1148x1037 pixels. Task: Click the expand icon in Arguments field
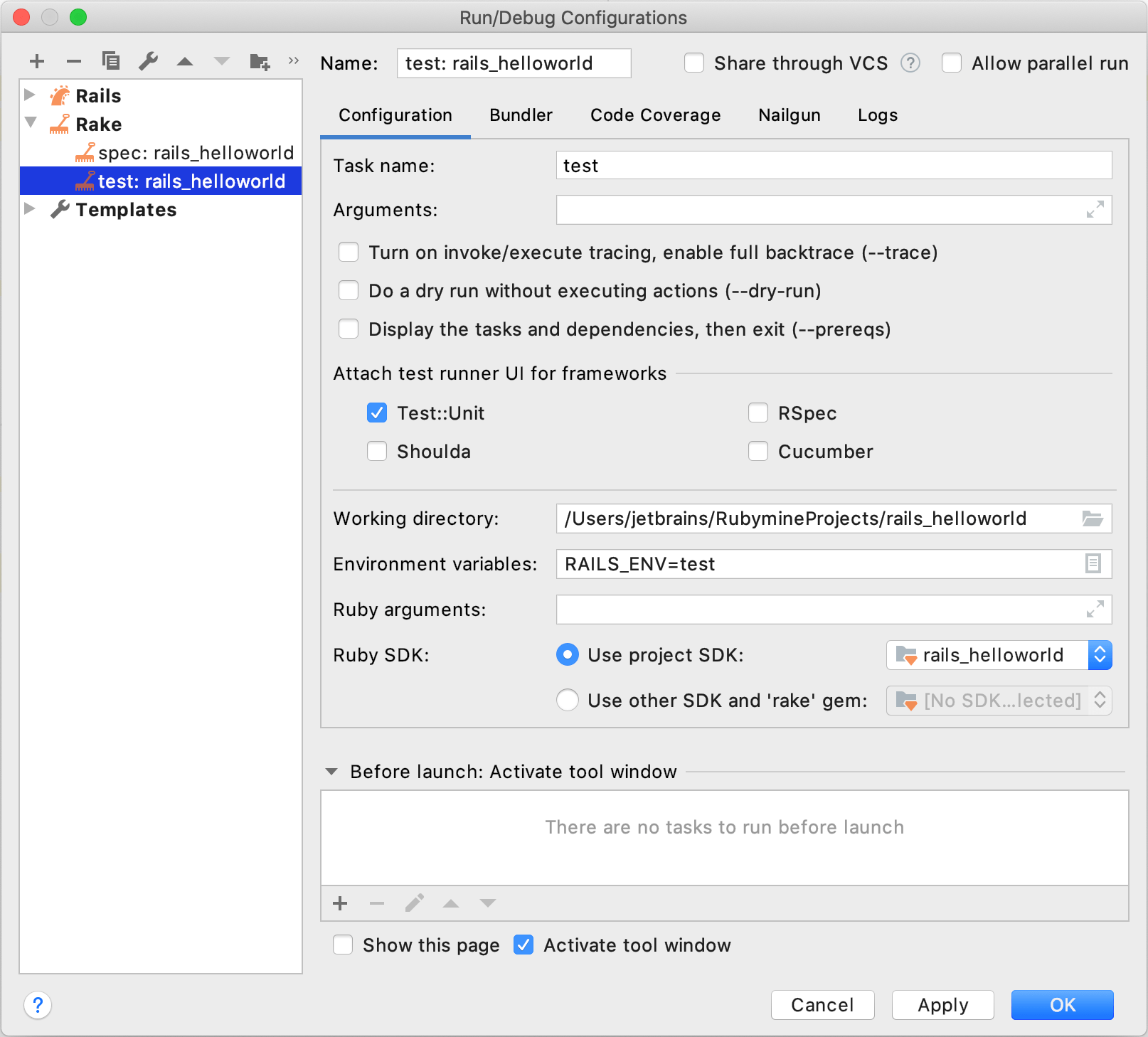click(1095, 210)
